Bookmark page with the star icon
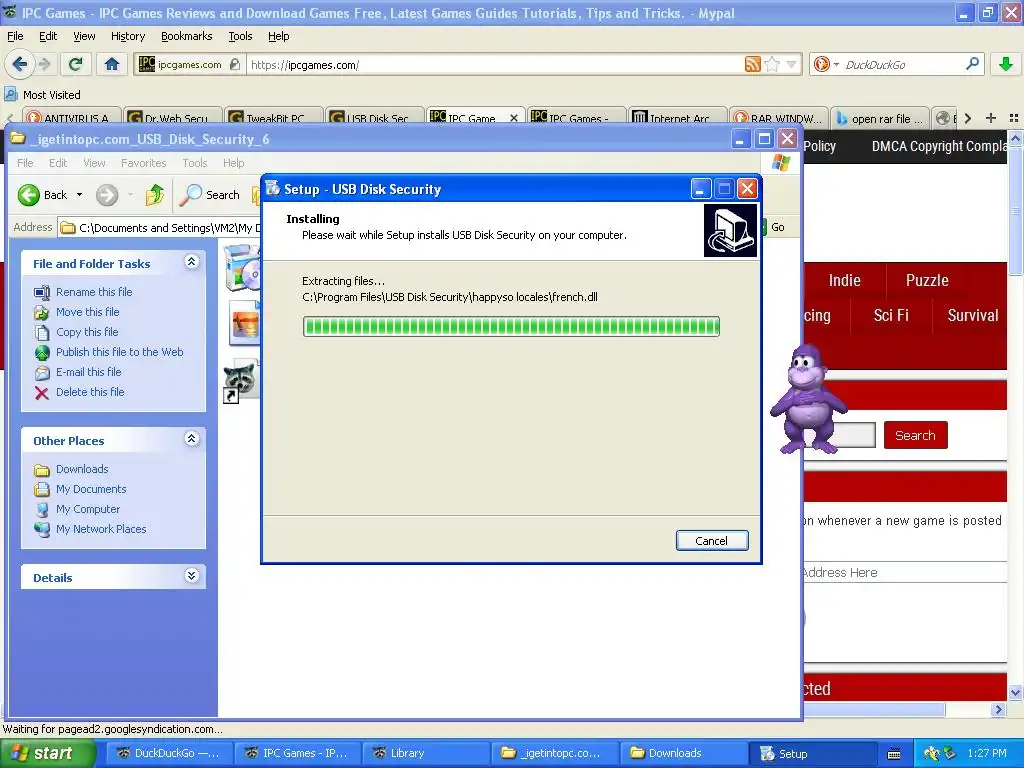This screenshot has height=768, width=1024. click(x=772, y=64)
